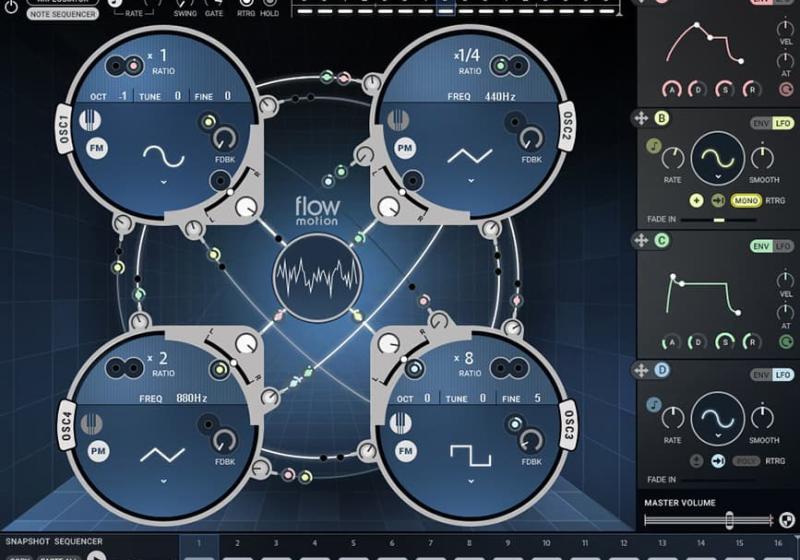Click the OSC3 side tab label
The image size is (800, 560).
click(x=568, y=425)
